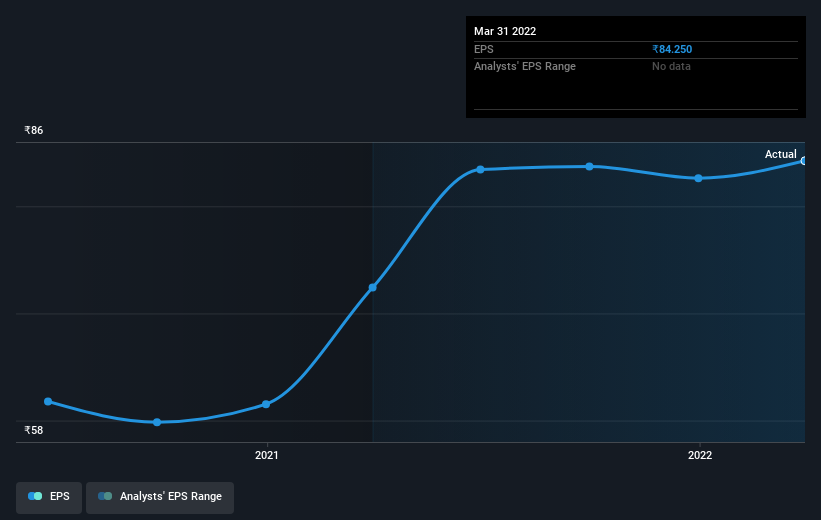Select the lowest EPS data point near ₹58
The image size is (821, 520).
pos(157,422)
